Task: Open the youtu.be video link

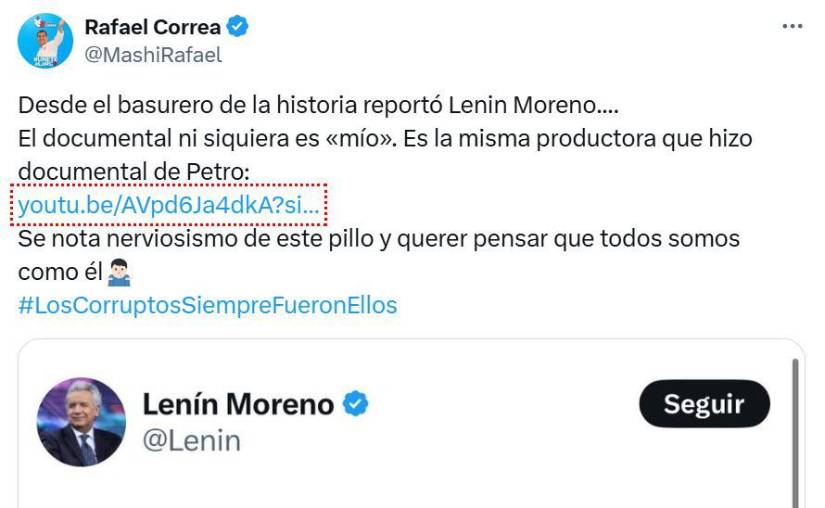Action: click(170, 206)
